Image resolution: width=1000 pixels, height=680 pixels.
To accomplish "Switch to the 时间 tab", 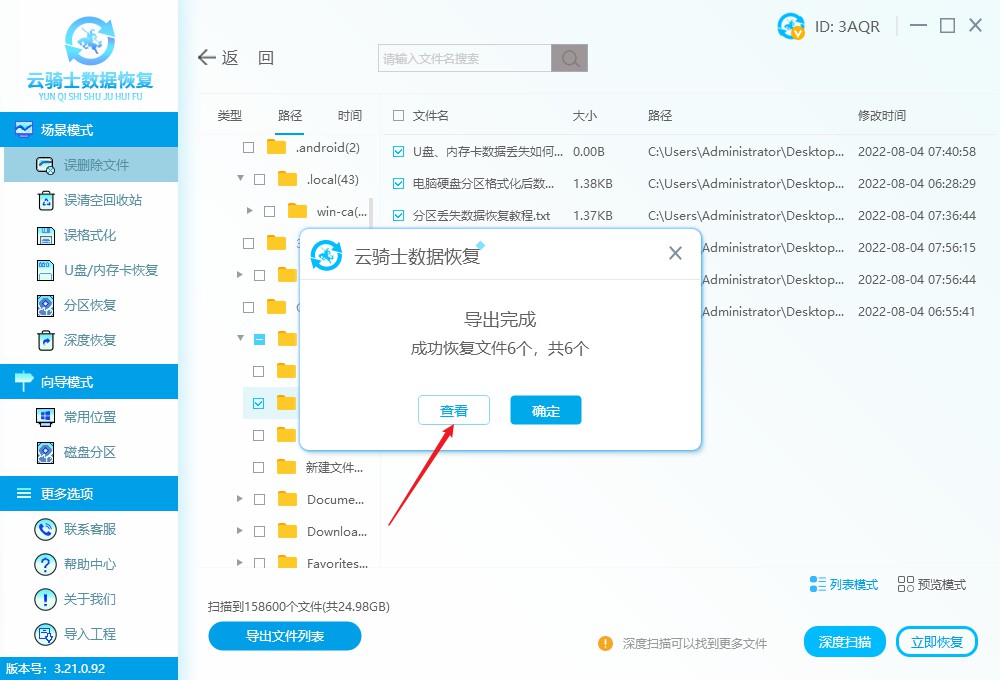I will [x=350, y=115].
